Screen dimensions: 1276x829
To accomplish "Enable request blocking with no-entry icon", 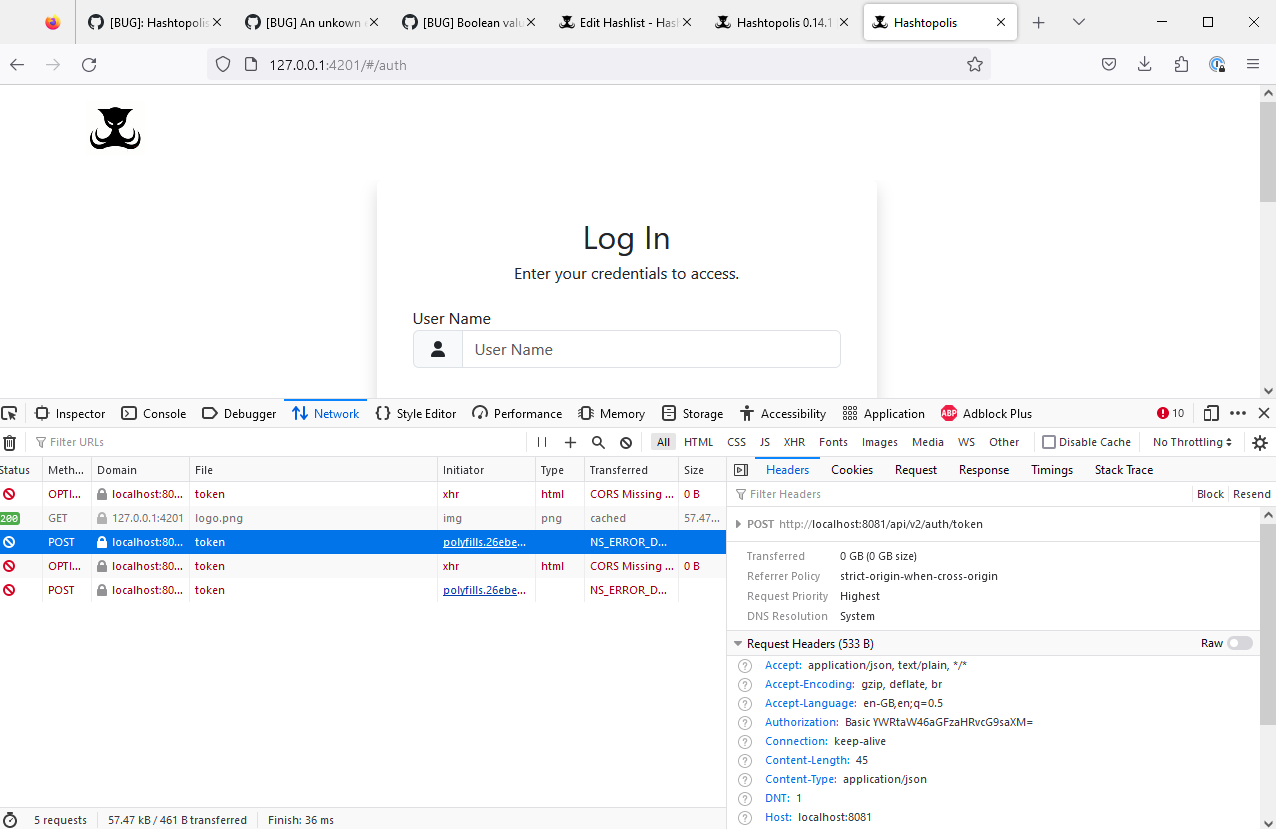I will point(625,442).
